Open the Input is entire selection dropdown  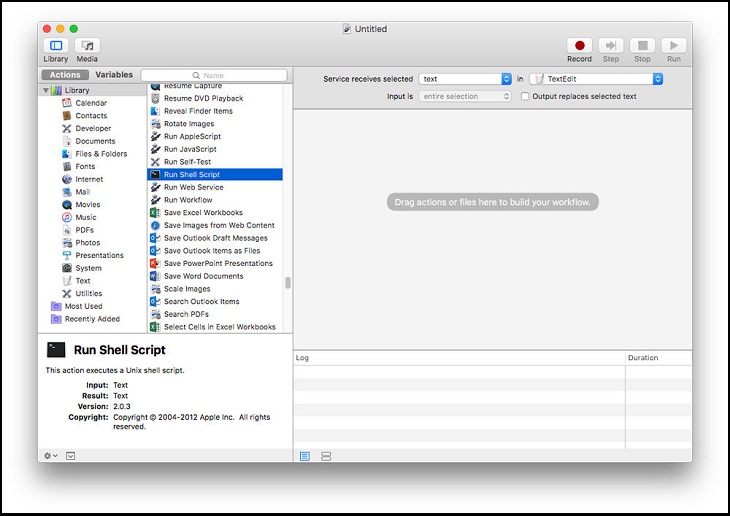pyautogui.click(x=465, y=96)
